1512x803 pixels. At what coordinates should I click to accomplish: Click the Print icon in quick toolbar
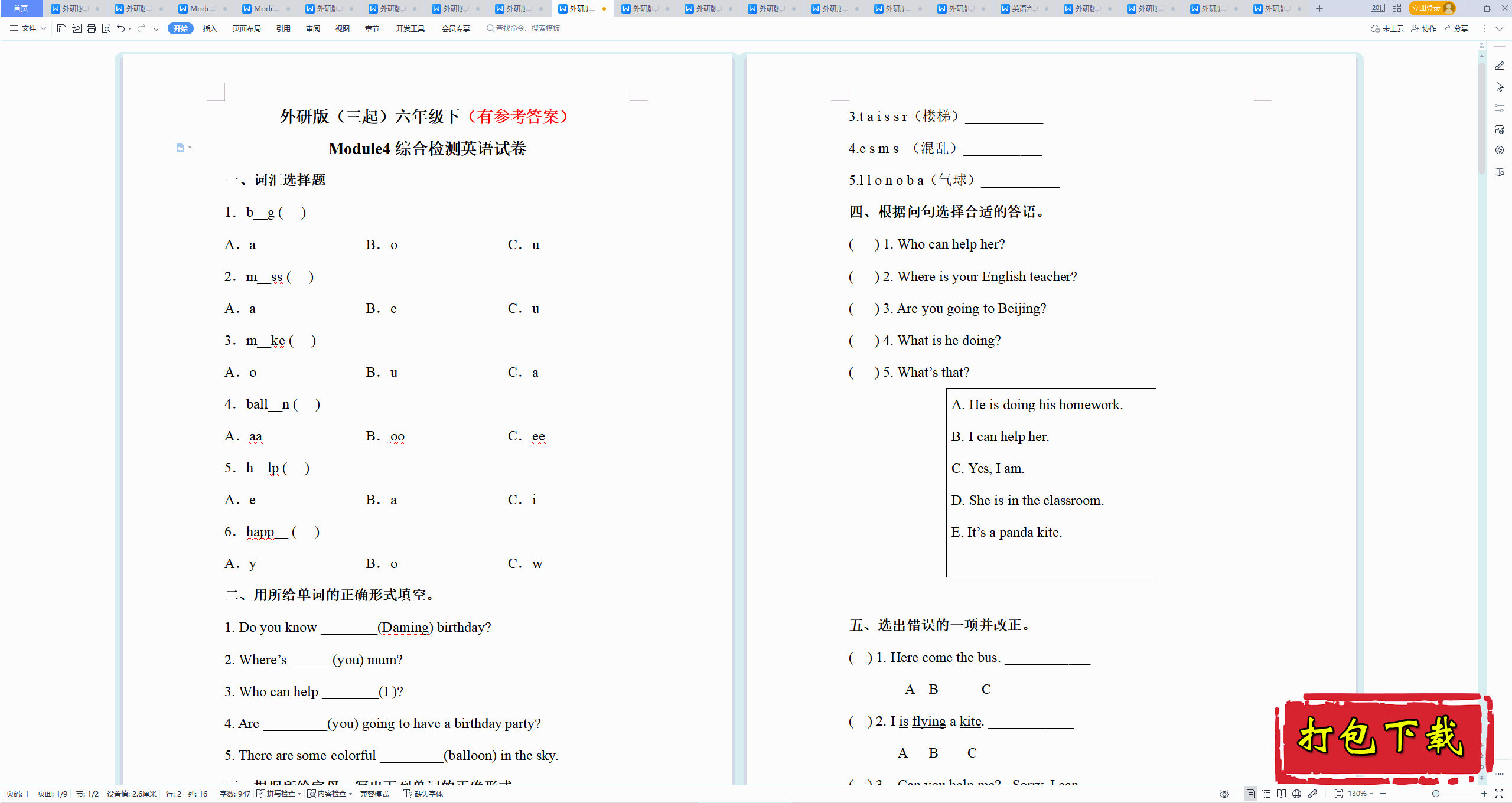click(x=91, y=28)
